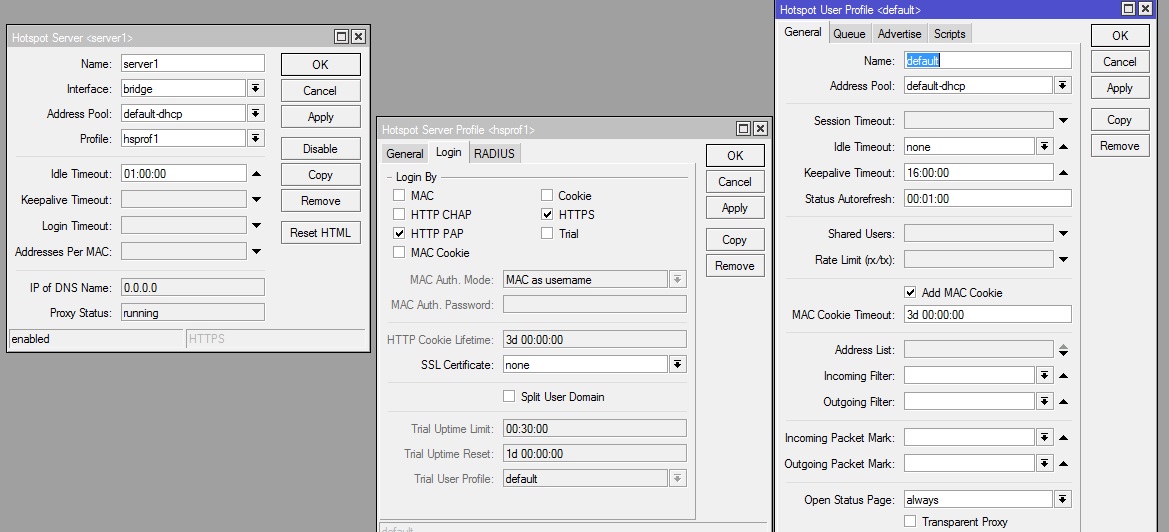
Task: Click Reset HTML button
Action: [321, 233]
